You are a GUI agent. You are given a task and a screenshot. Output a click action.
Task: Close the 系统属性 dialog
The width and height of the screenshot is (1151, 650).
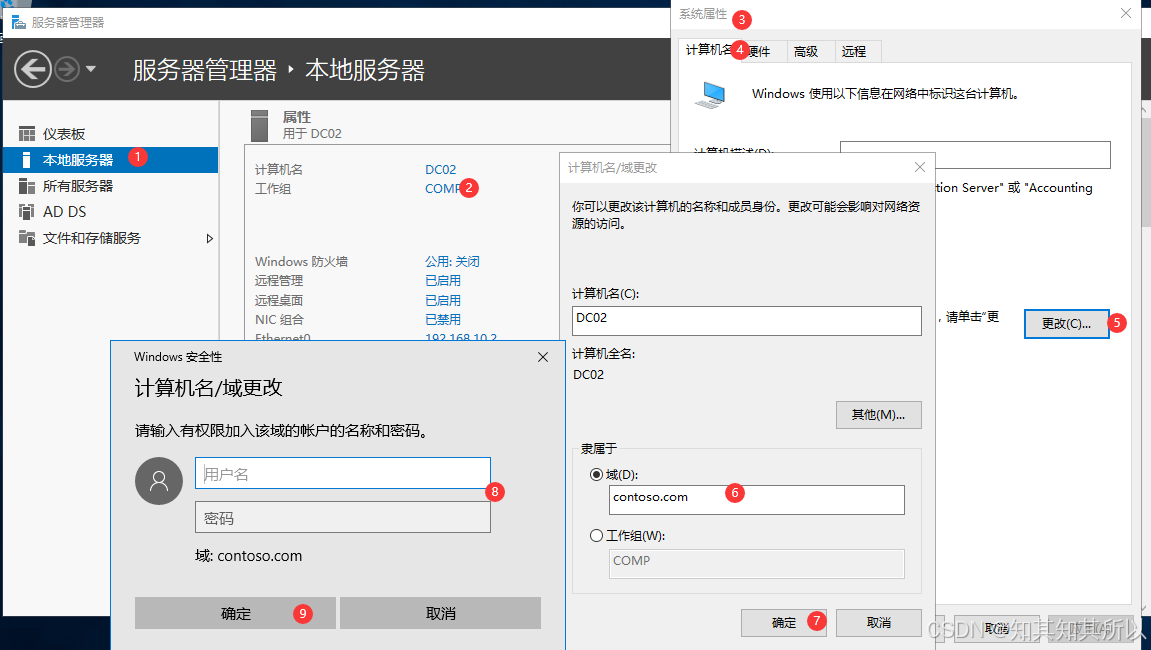coord(1126,13)
